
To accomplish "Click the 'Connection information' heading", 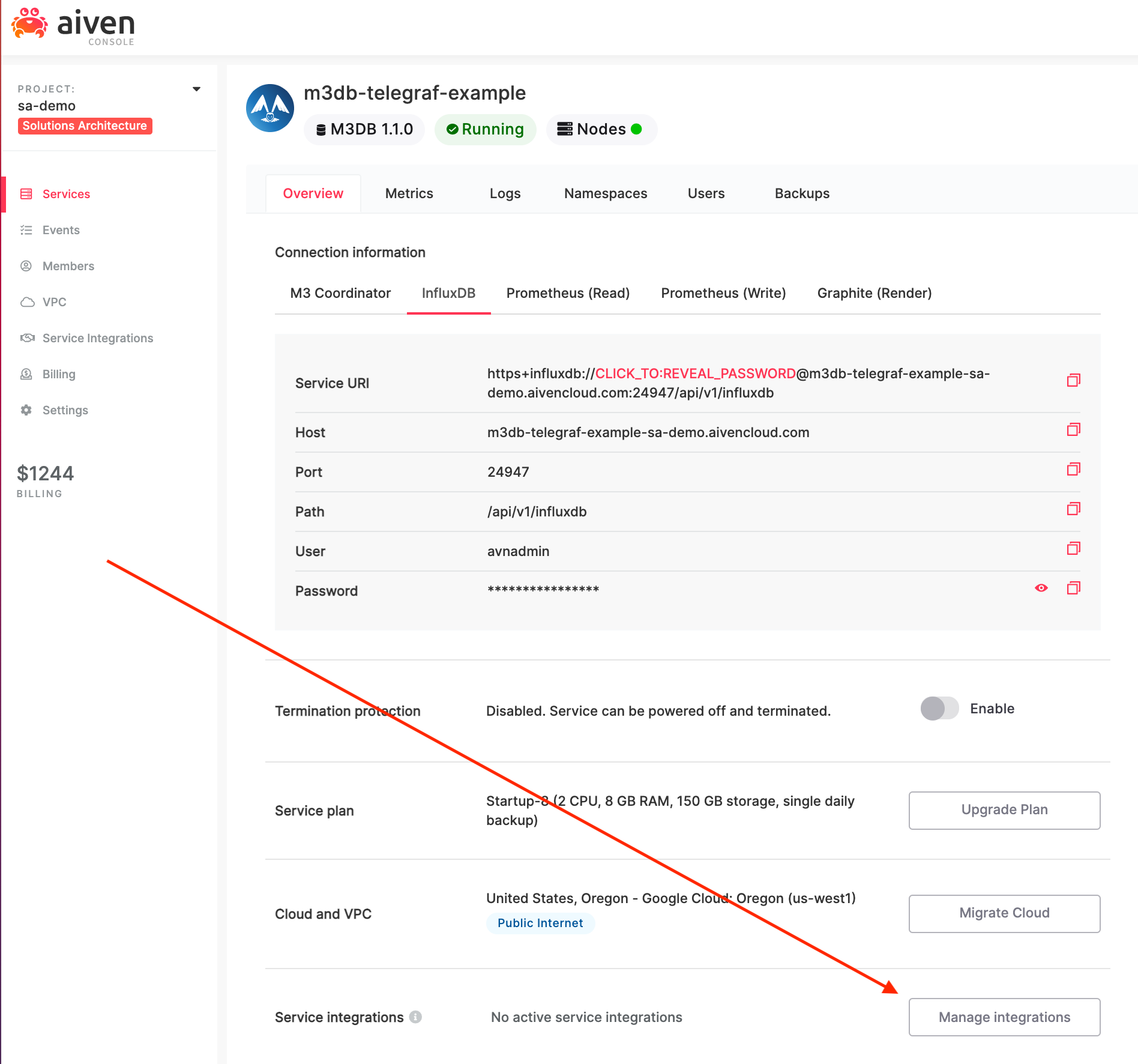I will click(350, 252).
